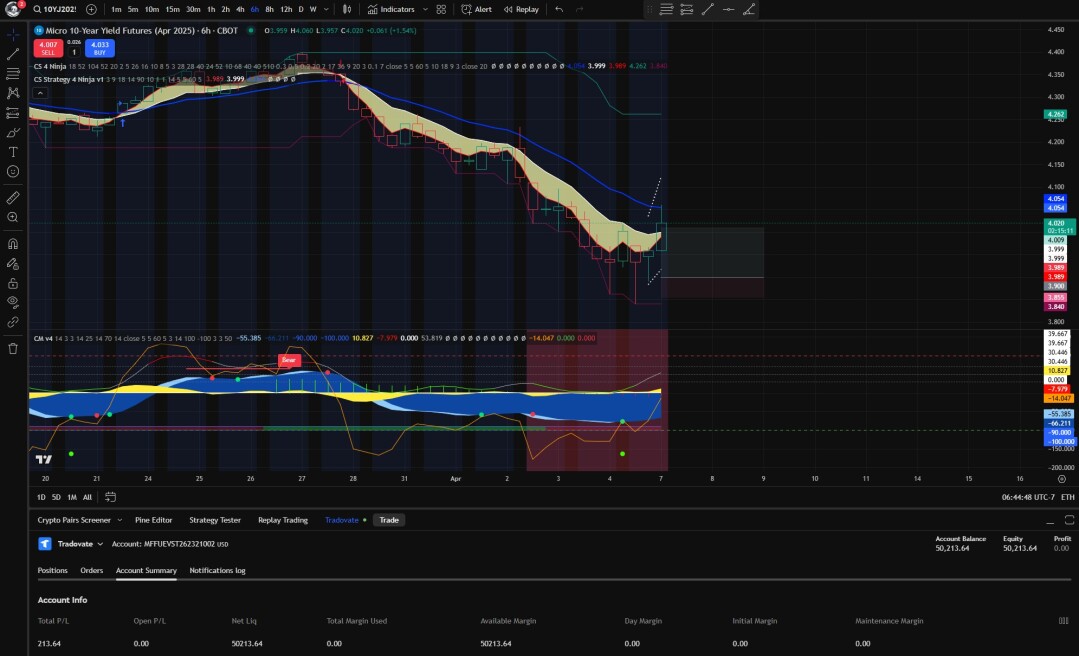The width and height of the screenshot is (1079, 656).
Task: Open forecasting and measurement tools
Action: pos(13,113)
